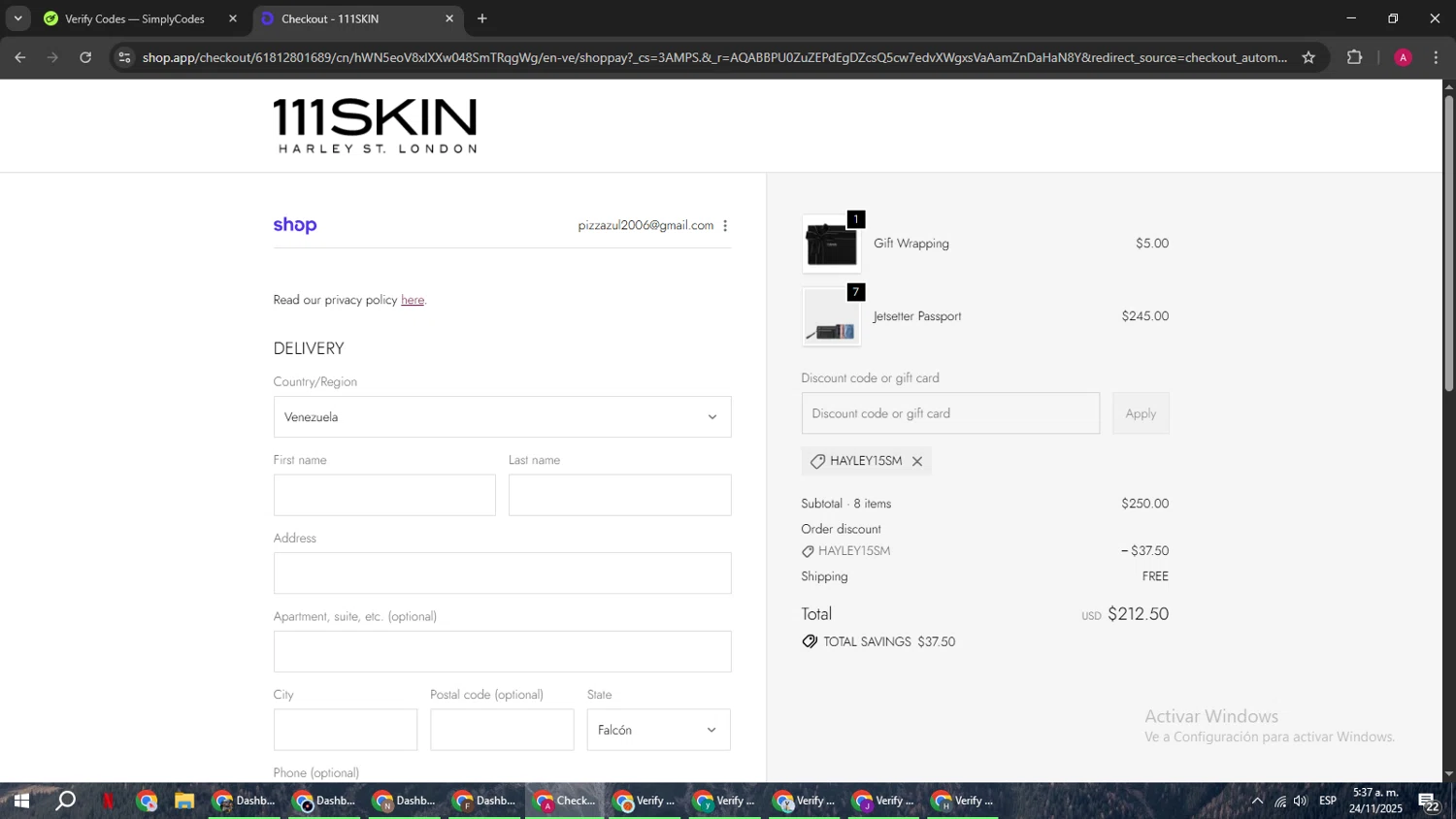Screen dimensions: 1456x819
Task: Open the Country/Region dropdown showing Venezuela
Action: pyautogui.click(x=502, y=417)
